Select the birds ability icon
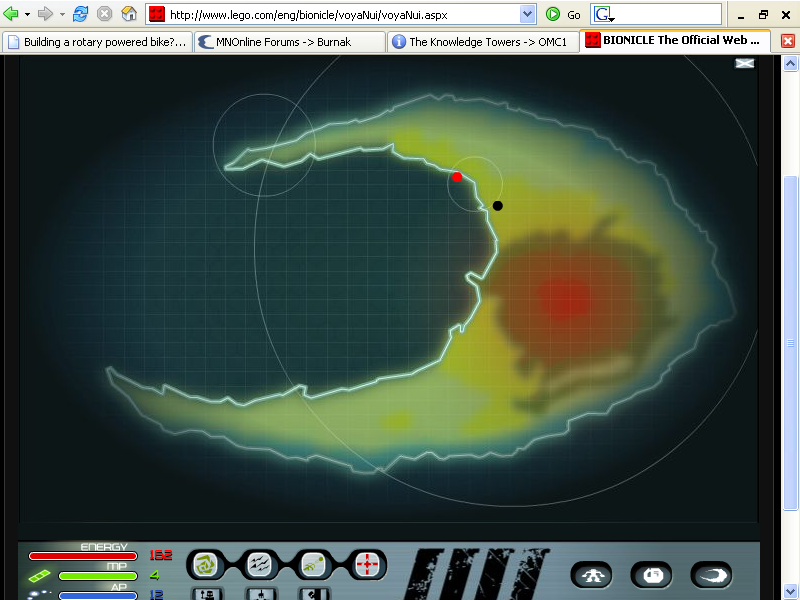The height and width of the screenshot is (600, 800). [x=260, y=565]
